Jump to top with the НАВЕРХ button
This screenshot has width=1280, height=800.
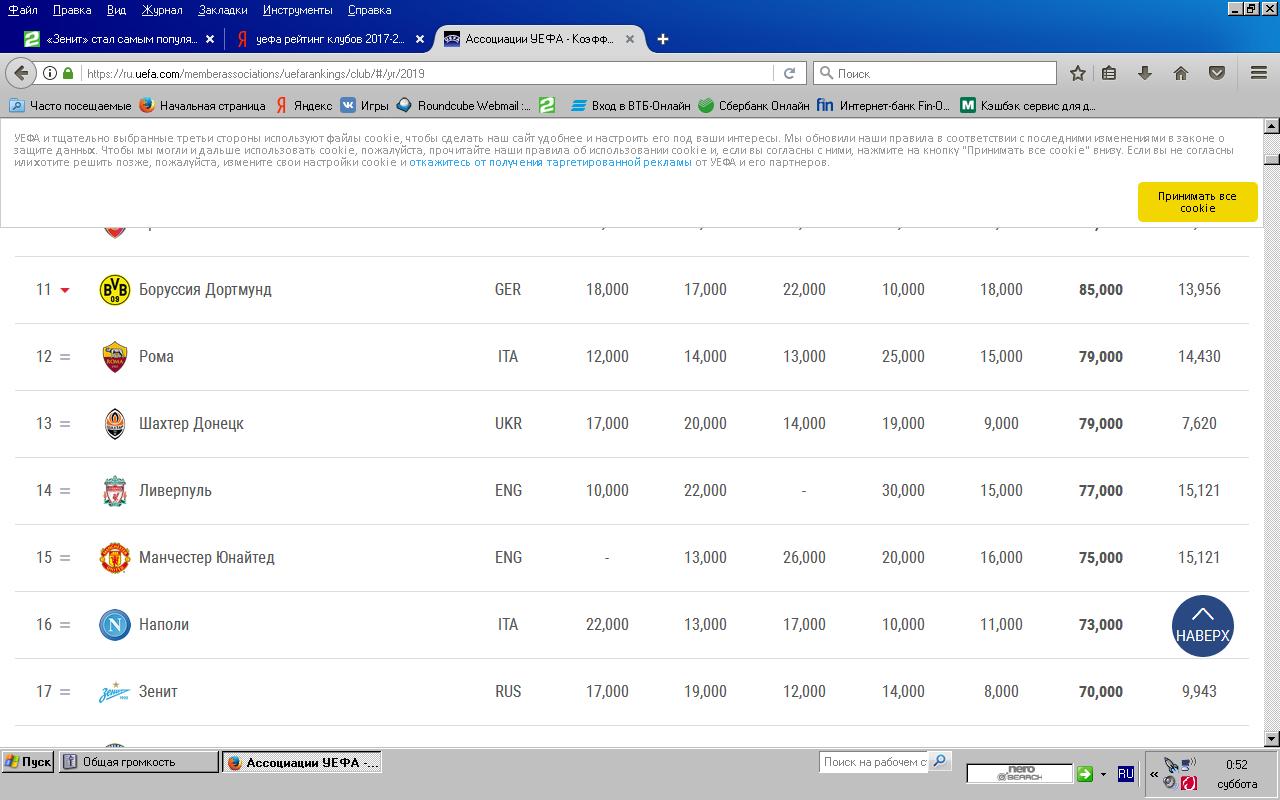1203,626
